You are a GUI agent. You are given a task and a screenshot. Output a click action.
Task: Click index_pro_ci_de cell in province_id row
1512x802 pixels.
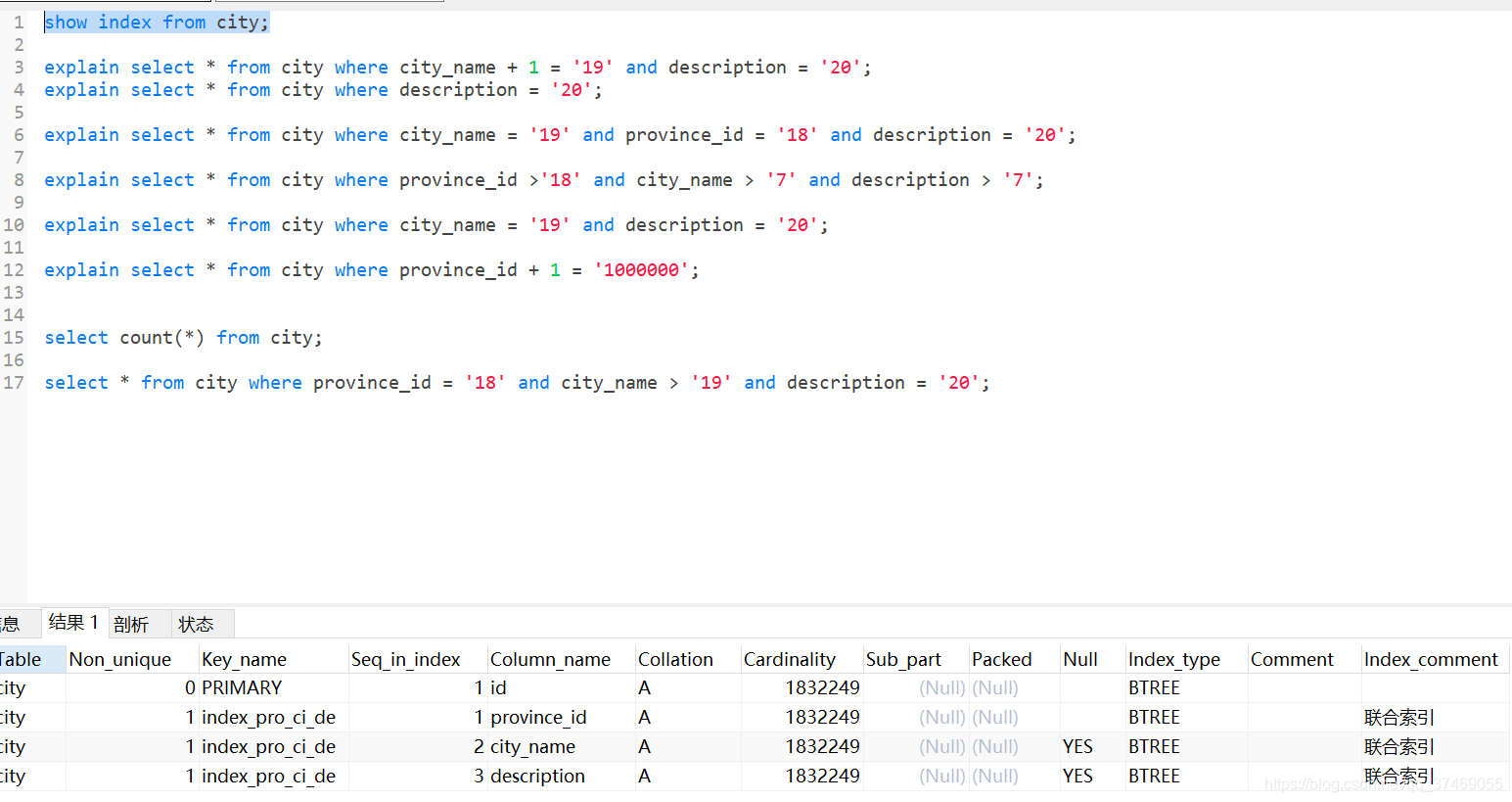click(x=274, y=717)
